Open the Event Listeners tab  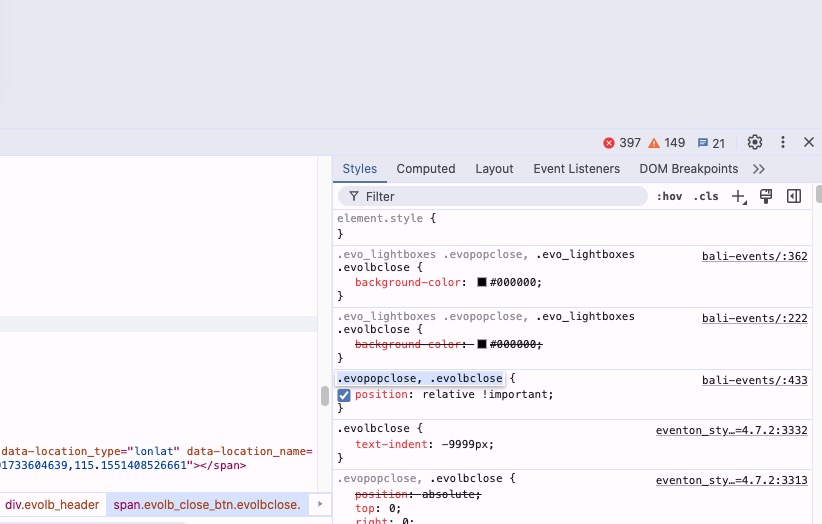coord(577,169)
